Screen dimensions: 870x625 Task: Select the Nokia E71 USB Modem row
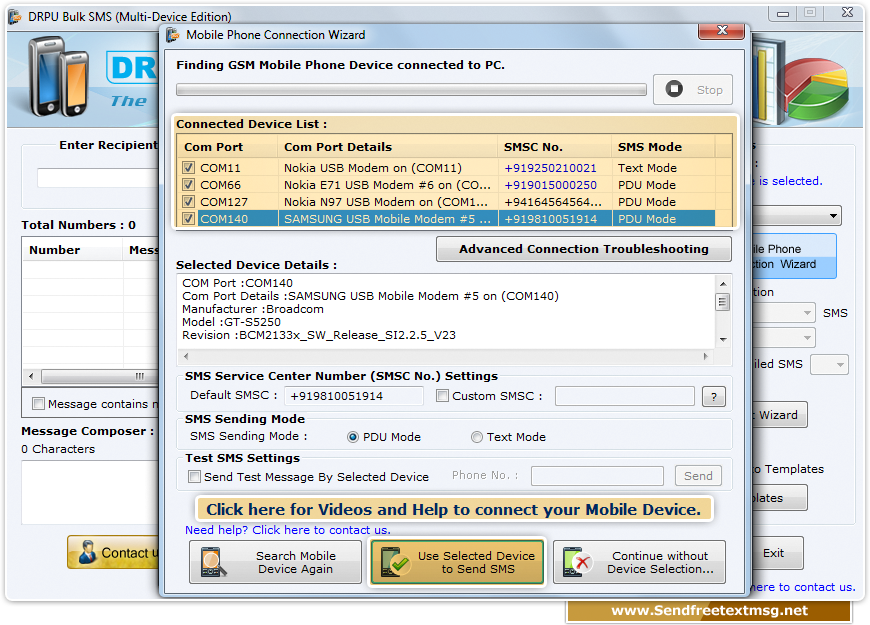446,185
